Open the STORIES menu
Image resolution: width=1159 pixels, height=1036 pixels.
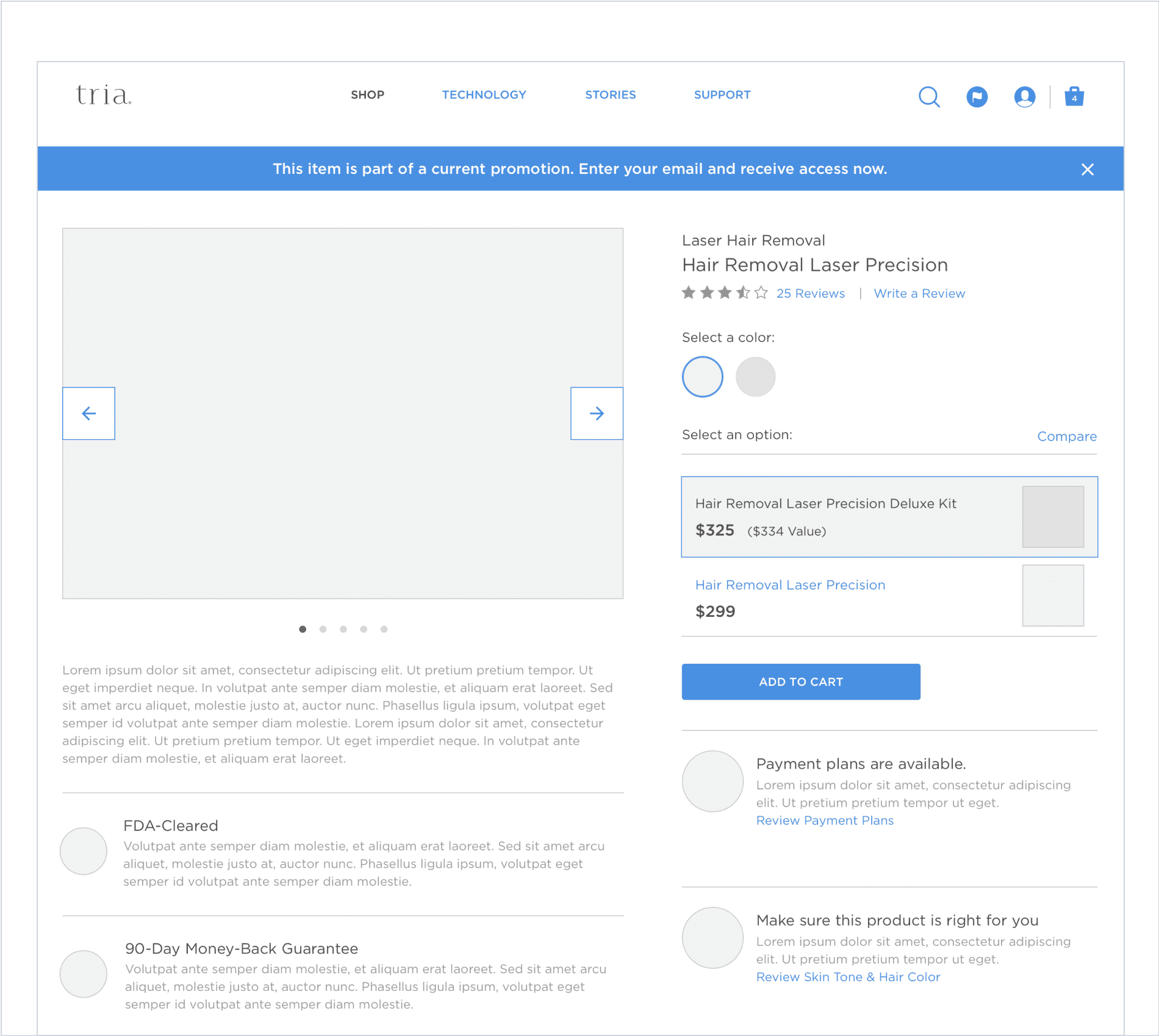tap(610, 95)
